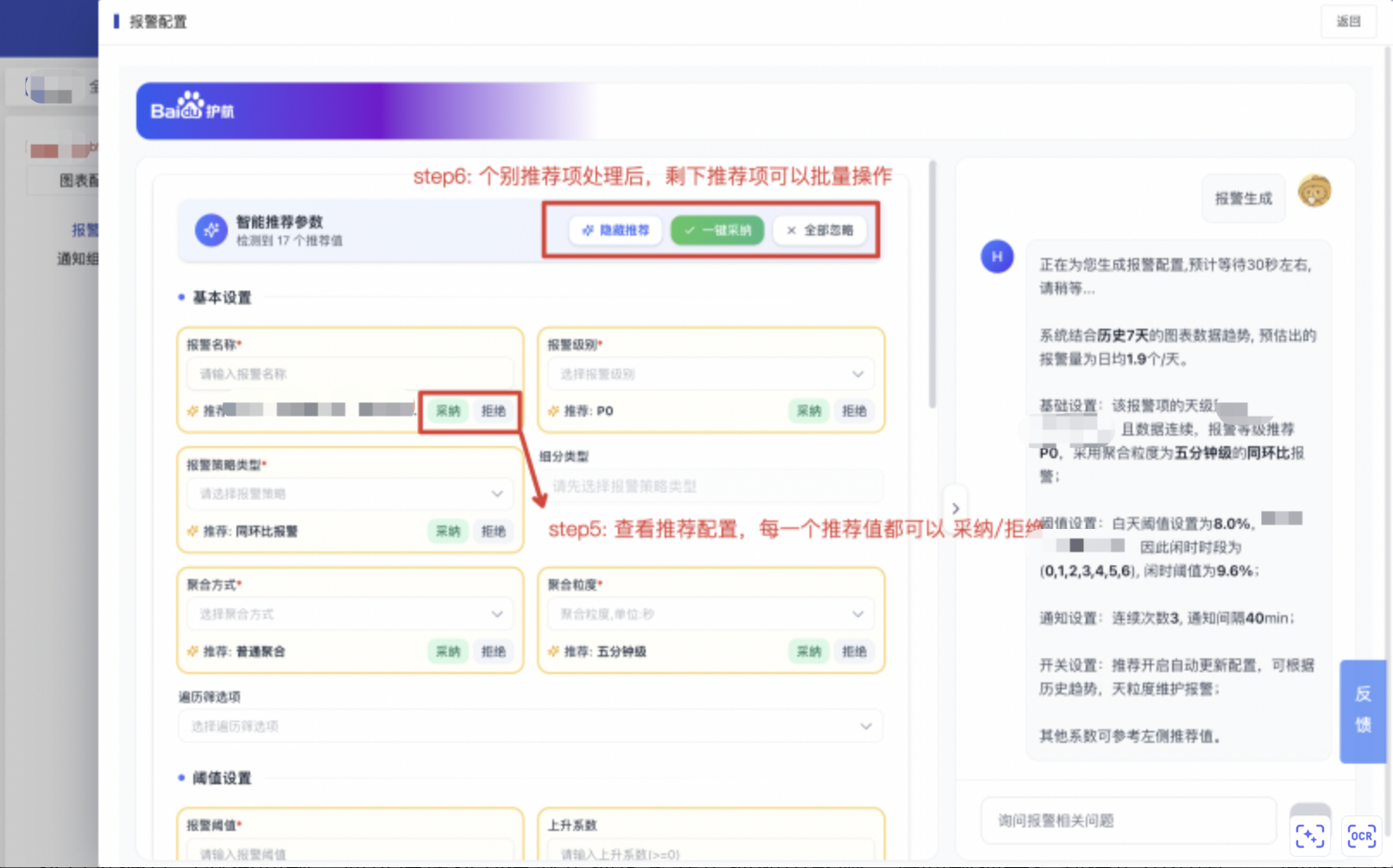This screenshot has width=1393, height=868.
Task: Click the 询问报警相关问题 chat input field
Action: point(1113,821)
